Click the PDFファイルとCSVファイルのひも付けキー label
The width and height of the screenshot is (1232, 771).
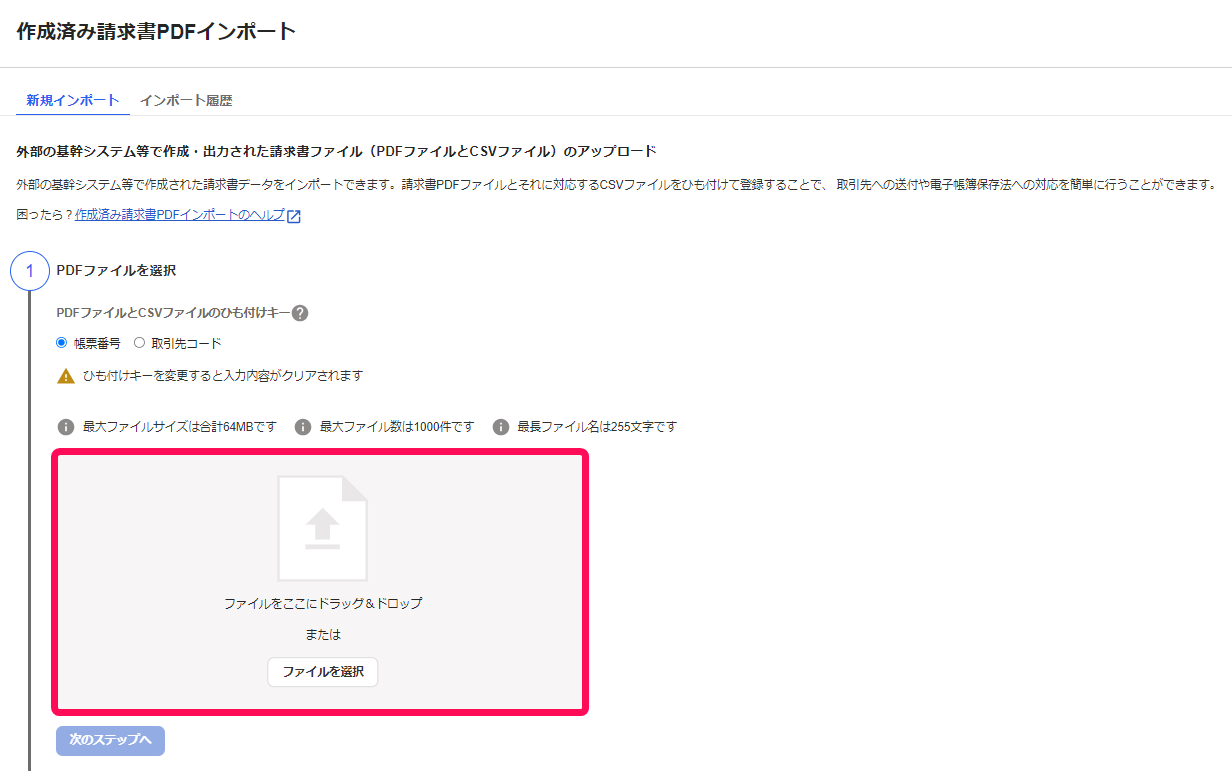174,313
